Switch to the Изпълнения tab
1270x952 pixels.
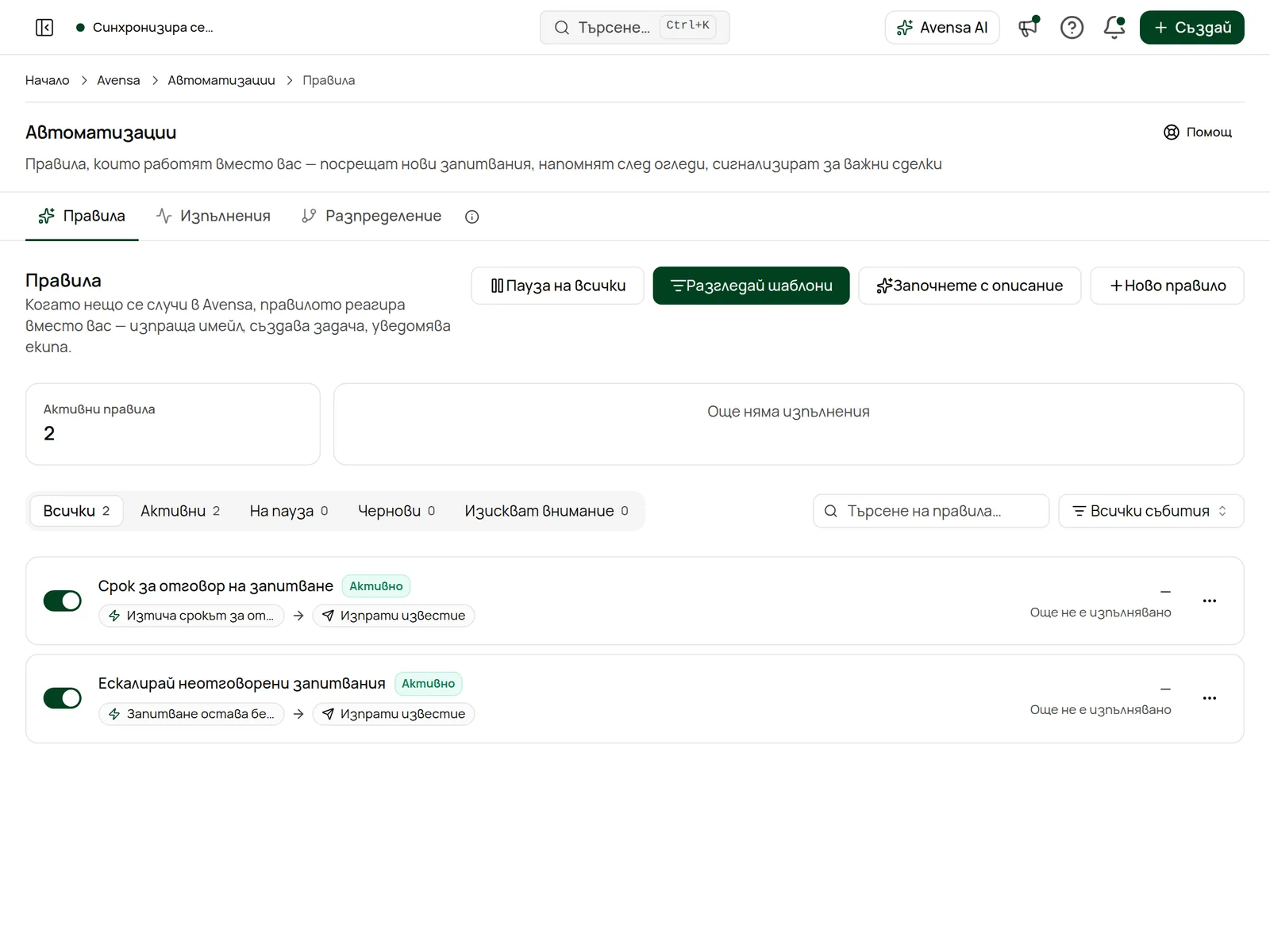point(214,216)
